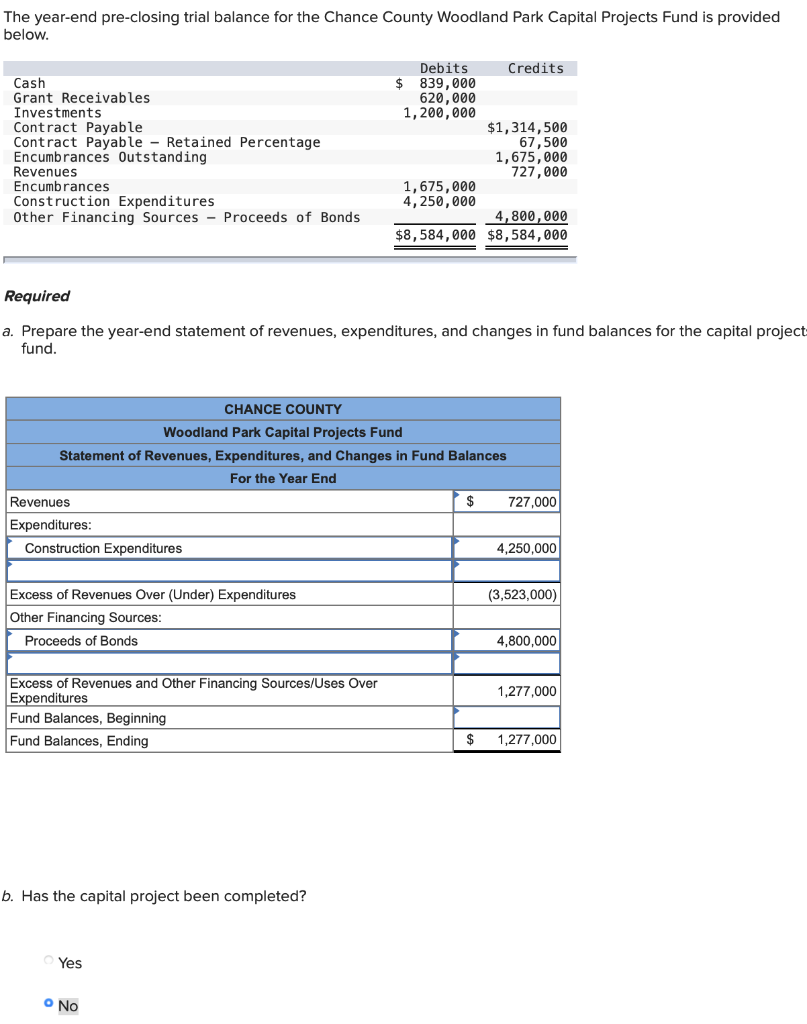Select the No radio button
This screenshot has height=1024, width=807.
pyautogui.click(x=50, y=1005)
